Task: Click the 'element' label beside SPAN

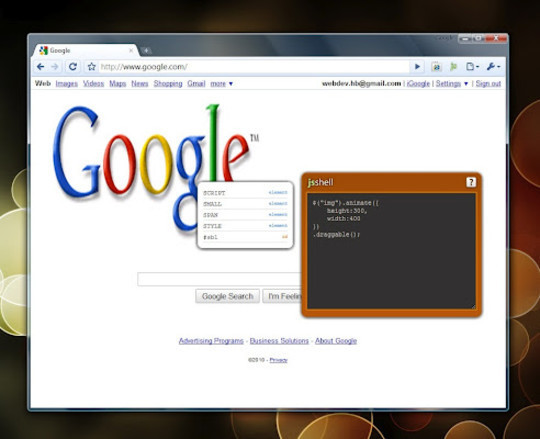Action: 278,215
